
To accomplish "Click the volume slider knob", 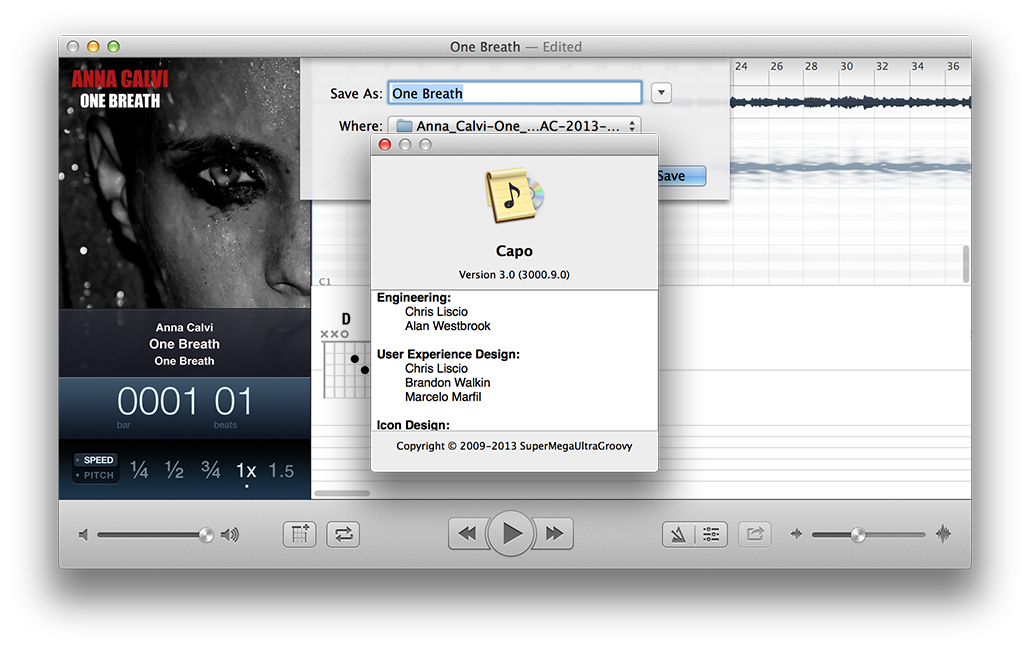I will point(206,535).
